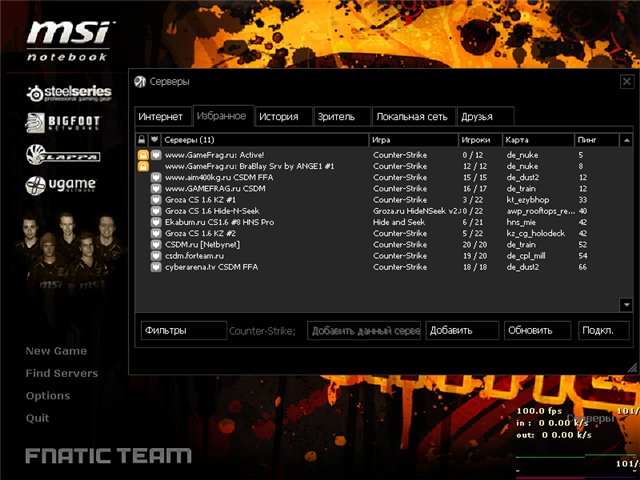Switch to the Интернет tab
Screen dimensions: 640x480
[x=161, y=117]
